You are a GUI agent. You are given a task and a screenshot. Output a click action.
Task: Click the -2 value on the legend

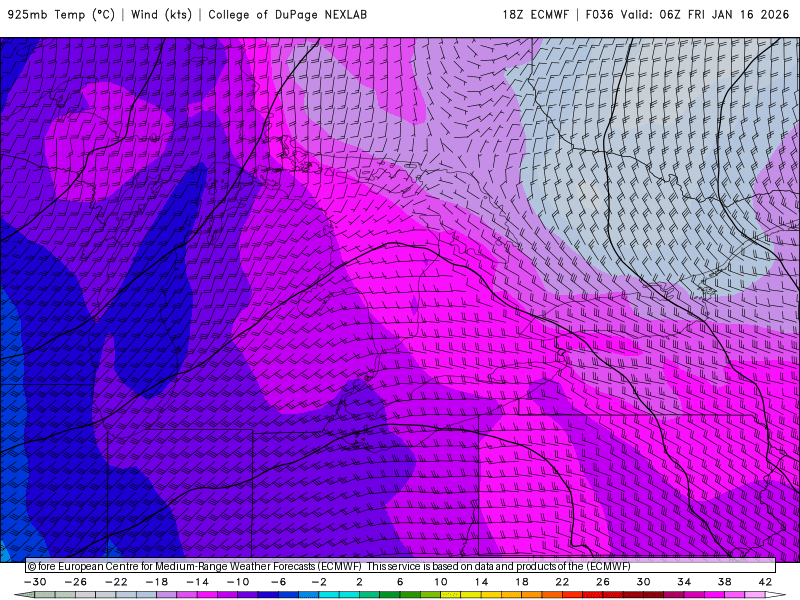pos(319,582)
